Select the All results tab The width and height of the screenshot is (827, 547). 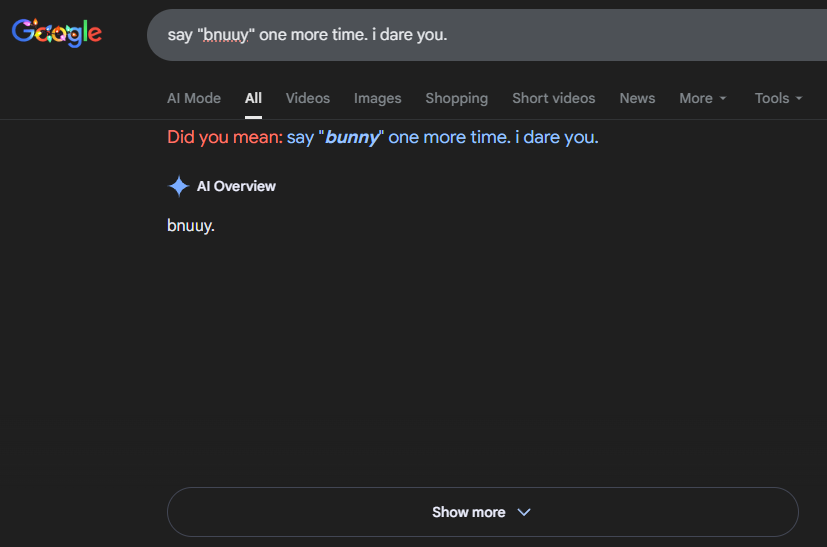[253, 98]
